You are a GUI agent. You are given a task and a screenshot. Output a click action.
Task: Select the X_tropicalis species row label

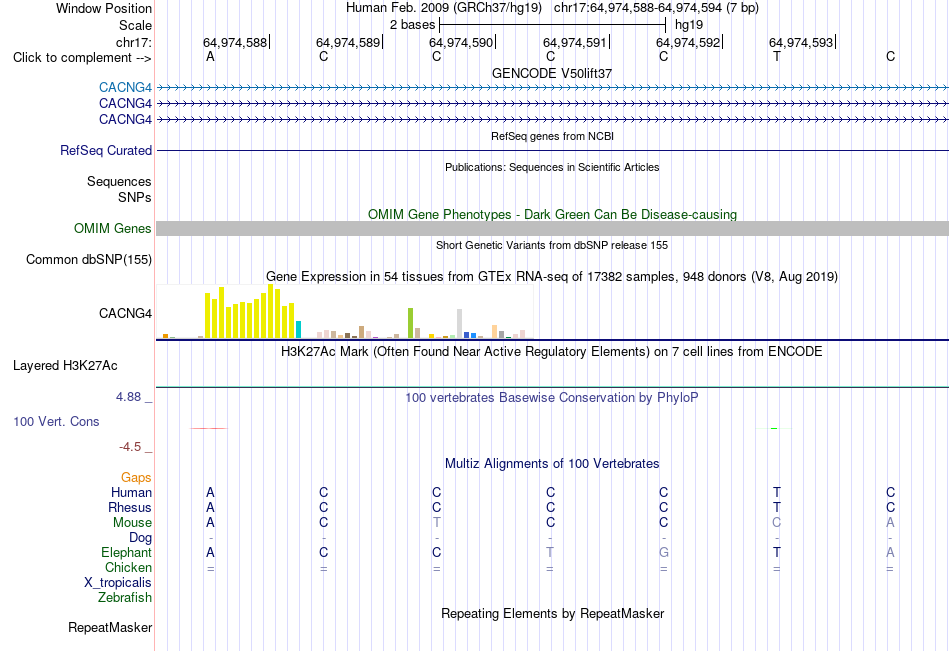[x=118, y=583]
